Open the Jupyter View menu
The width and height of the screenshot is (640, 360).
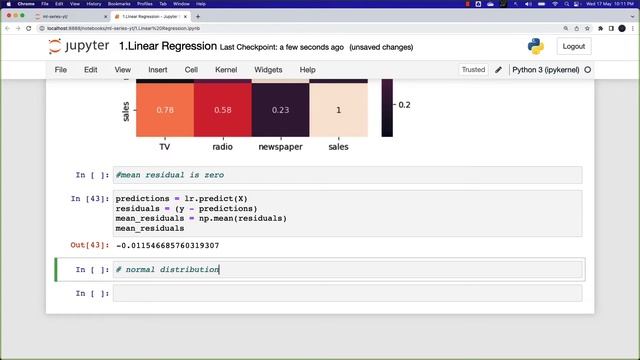[x=122, y=70]
